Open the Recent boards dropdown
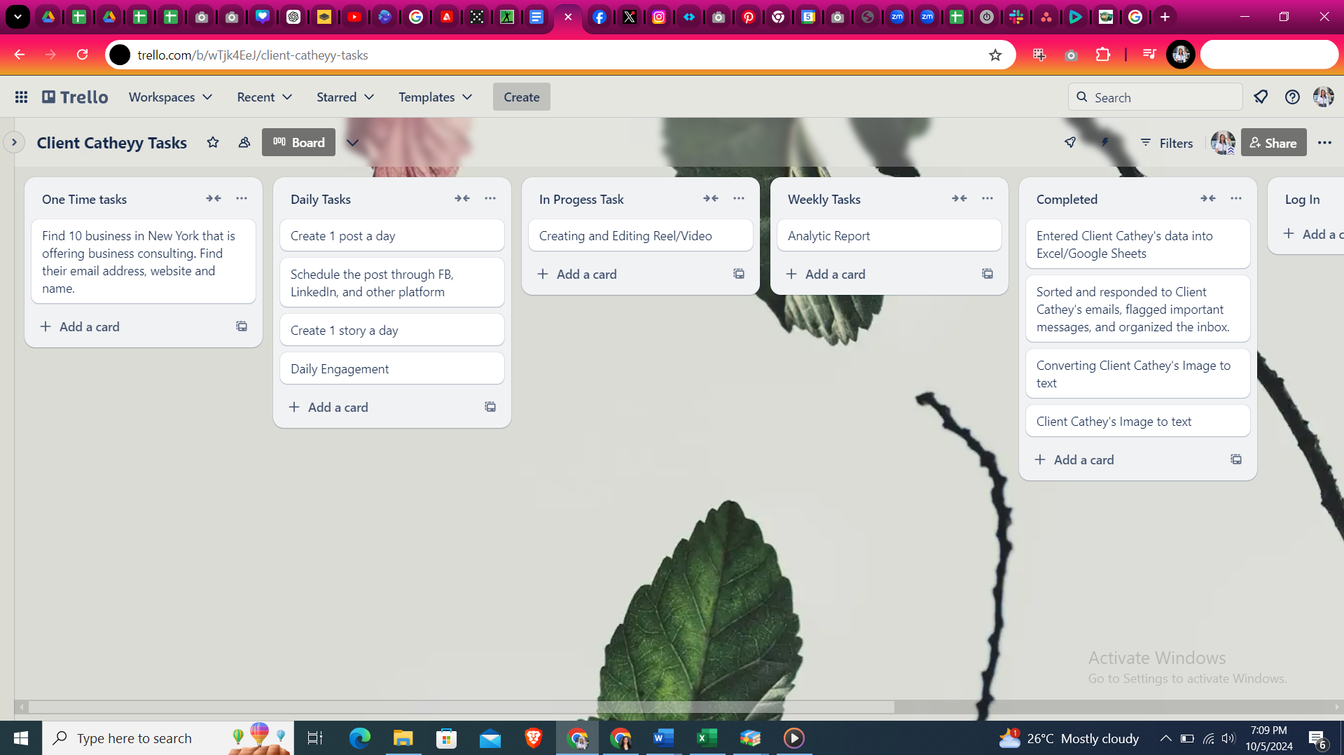 (264, 97)
